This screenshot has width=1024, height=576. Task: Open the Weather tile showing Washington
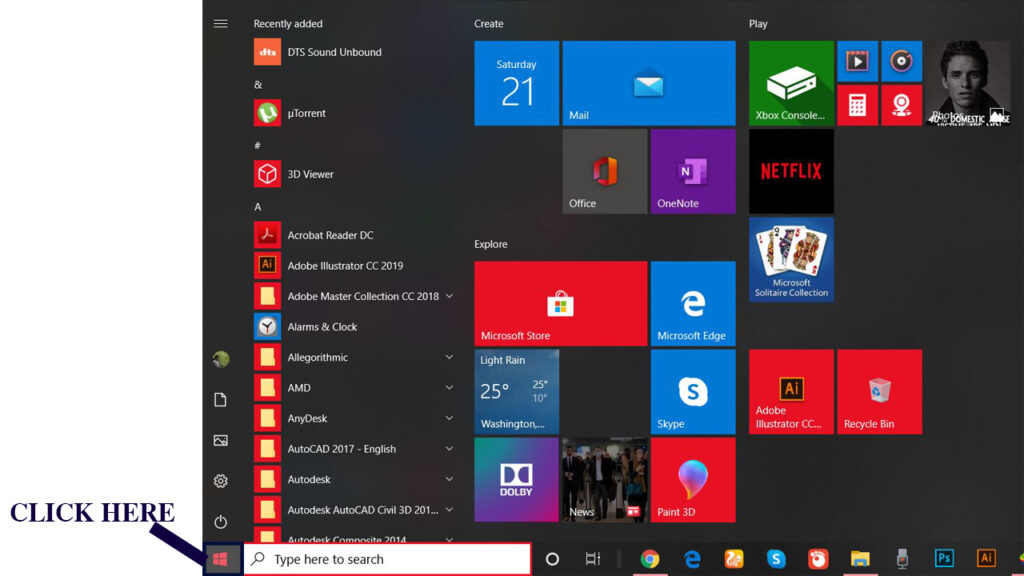516,391
